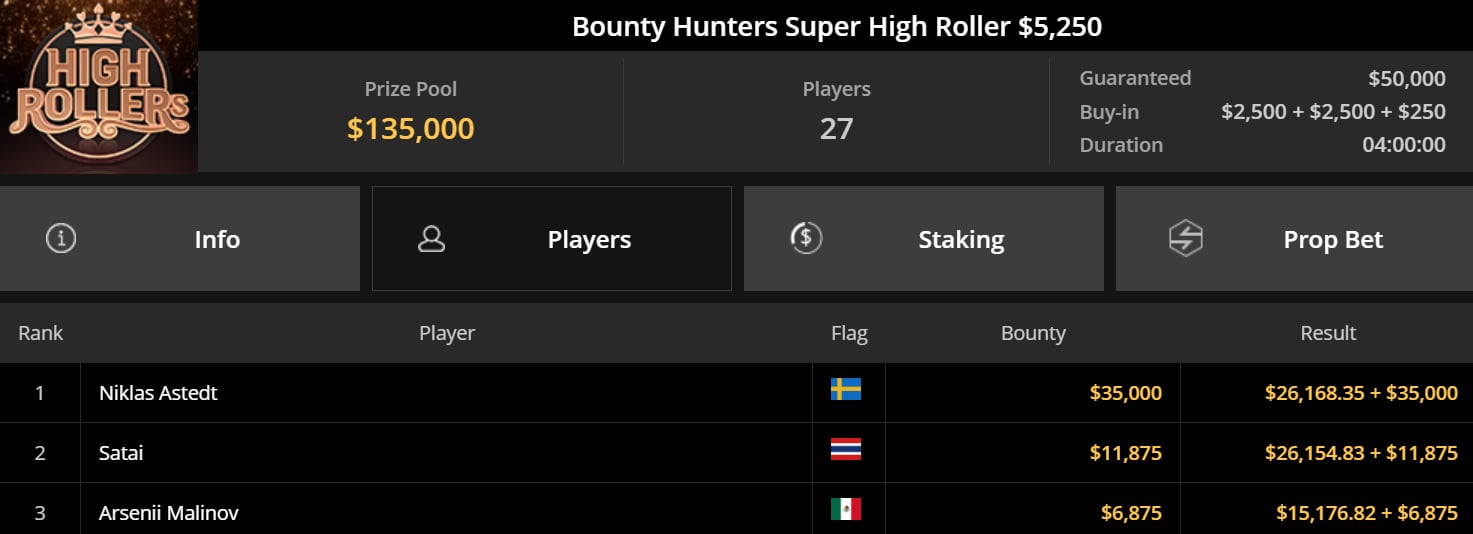This screenshot has width=1473, height=534.
Task: Click the $135,000 prize pool amount
Action: coord(410,128)
